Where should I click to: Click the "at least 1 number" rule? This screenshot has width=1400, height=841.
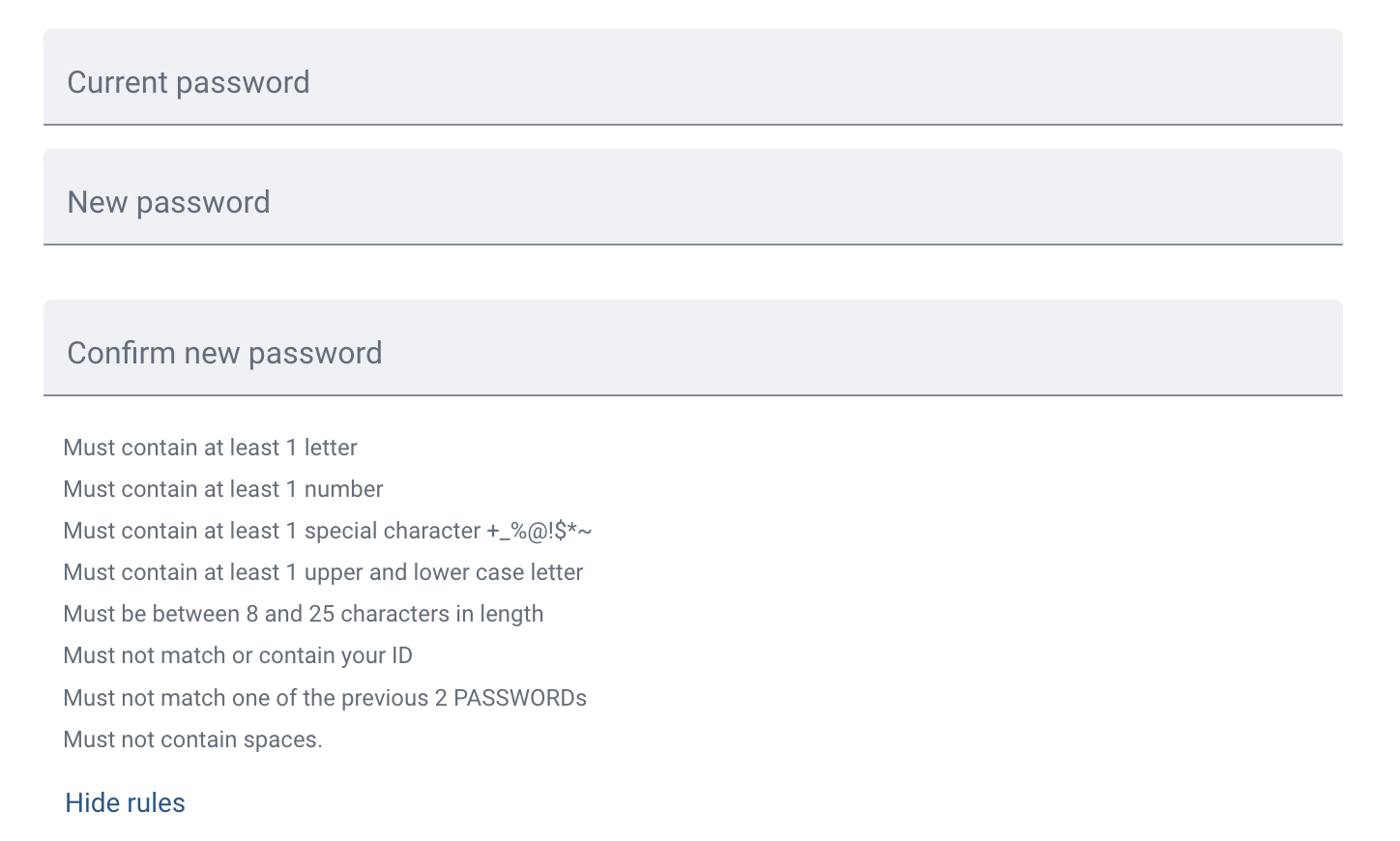tap(222, 489)
